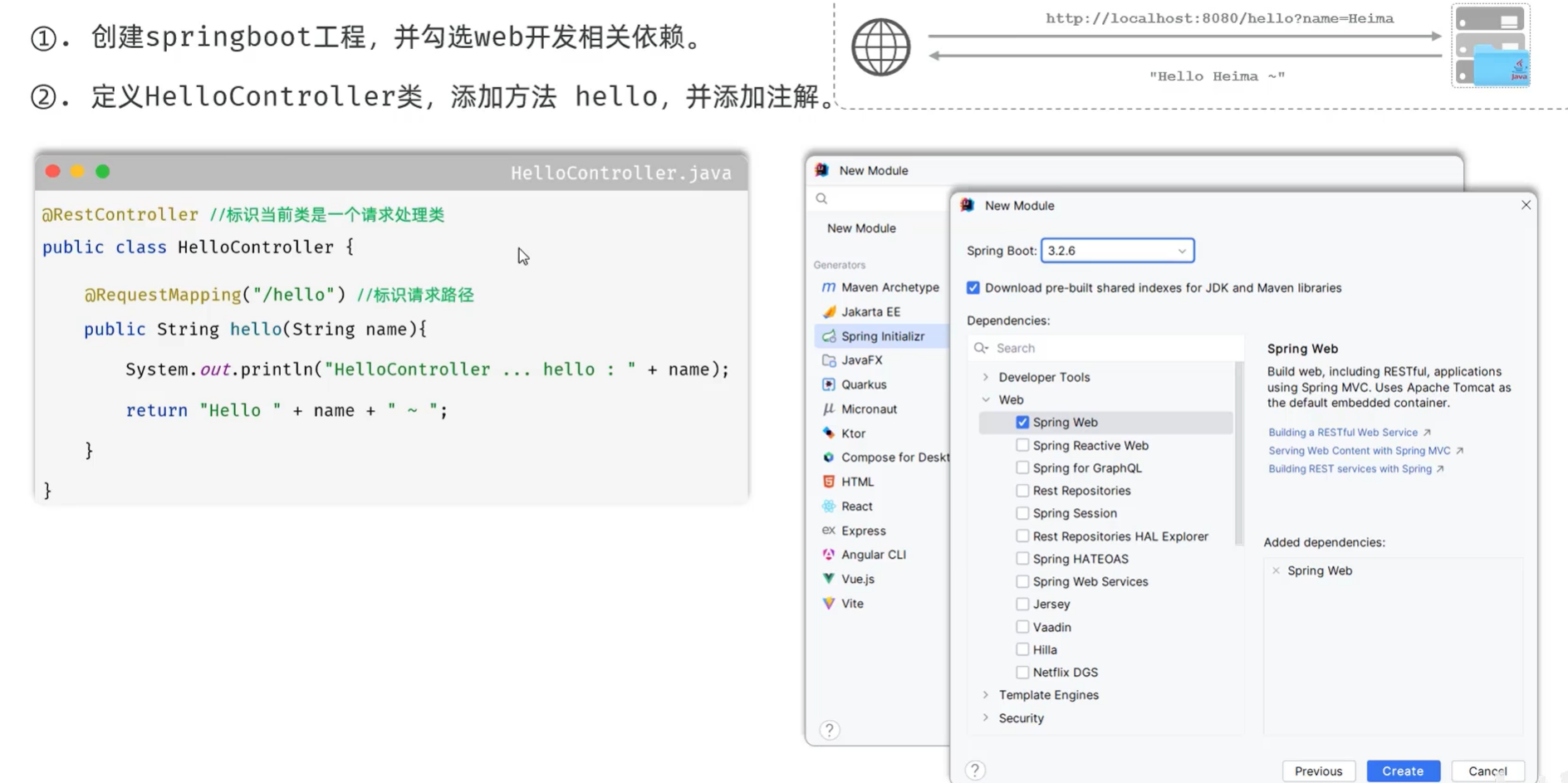Open help in the front New Module dialog
Image resolution: width=1568 pixels, height=783 pixels.
(x=975, y=771)
